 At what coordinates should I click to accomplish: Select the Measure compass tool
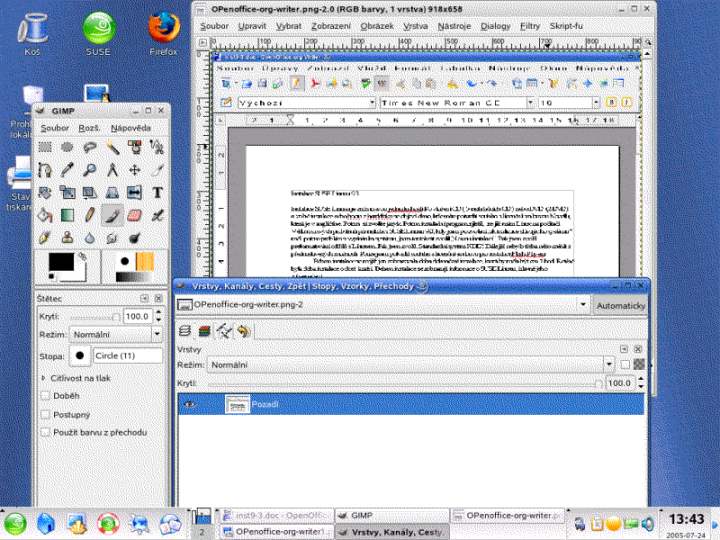tap(112, 170)
